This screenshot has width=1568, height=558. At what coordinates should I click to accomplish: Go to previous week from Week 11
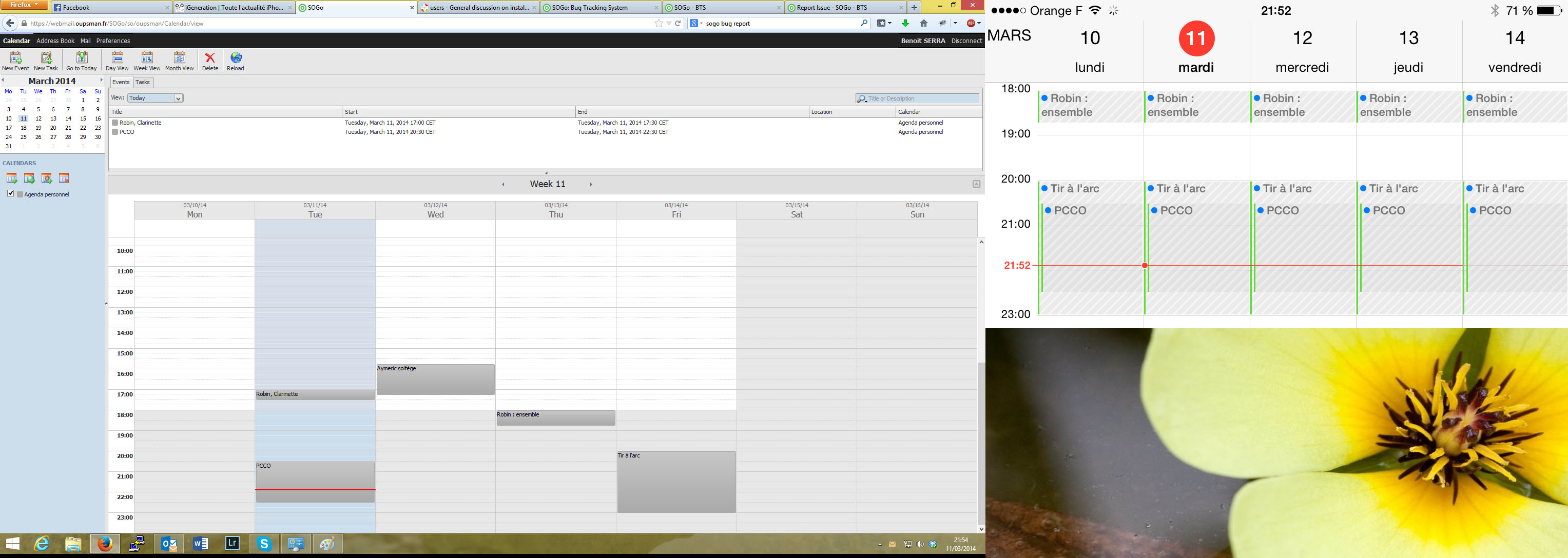click(x=503, y=185)
